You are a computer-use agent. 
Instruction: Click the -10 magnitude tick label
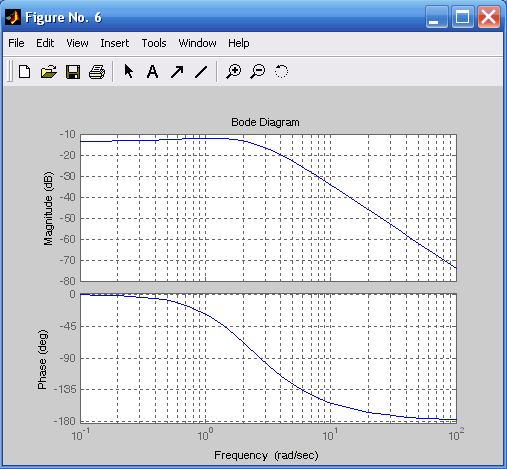pyautogui.click(x=68, y=134)
